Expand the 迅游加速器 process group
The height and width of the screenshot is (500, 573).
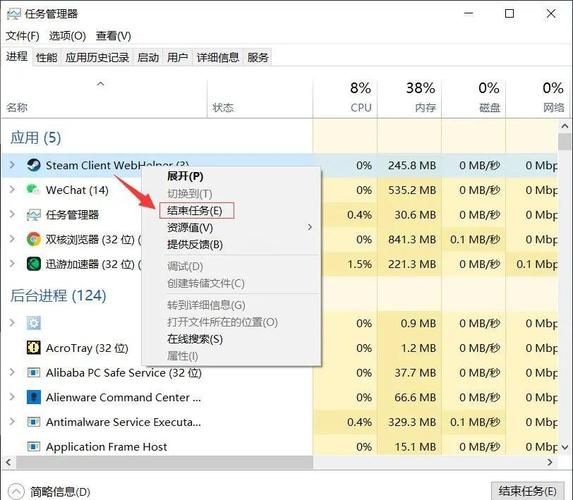coord(12,264)
